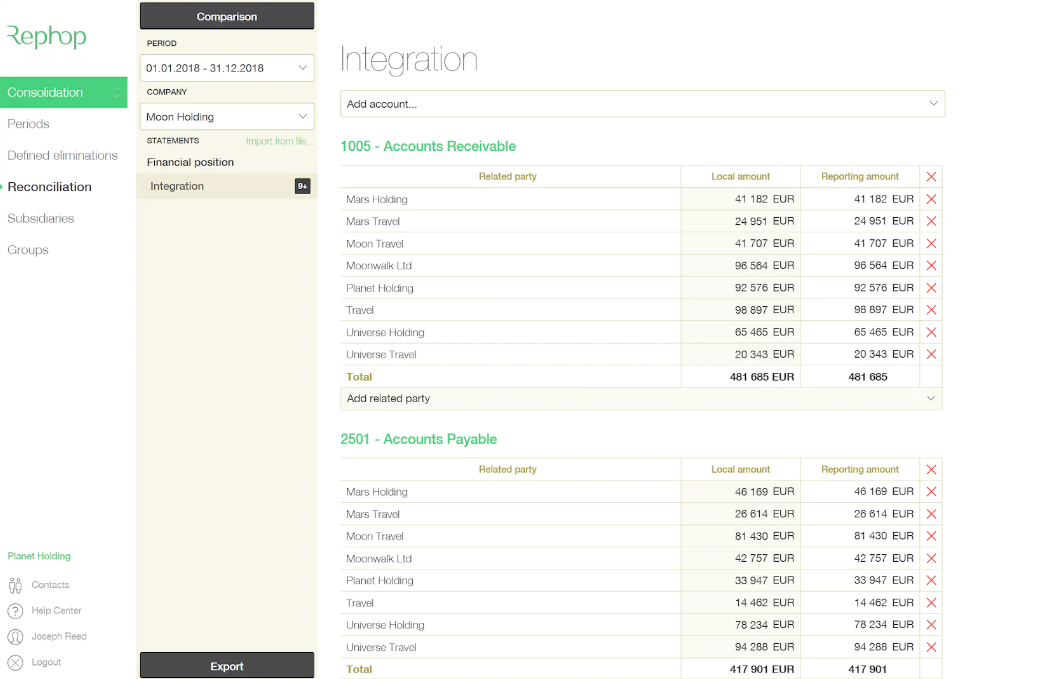Image resolution: width=1054 pixels, height=679 pixels.
Task: Remove Universe Travel from Accounts Payable
Action: [930, 647]
